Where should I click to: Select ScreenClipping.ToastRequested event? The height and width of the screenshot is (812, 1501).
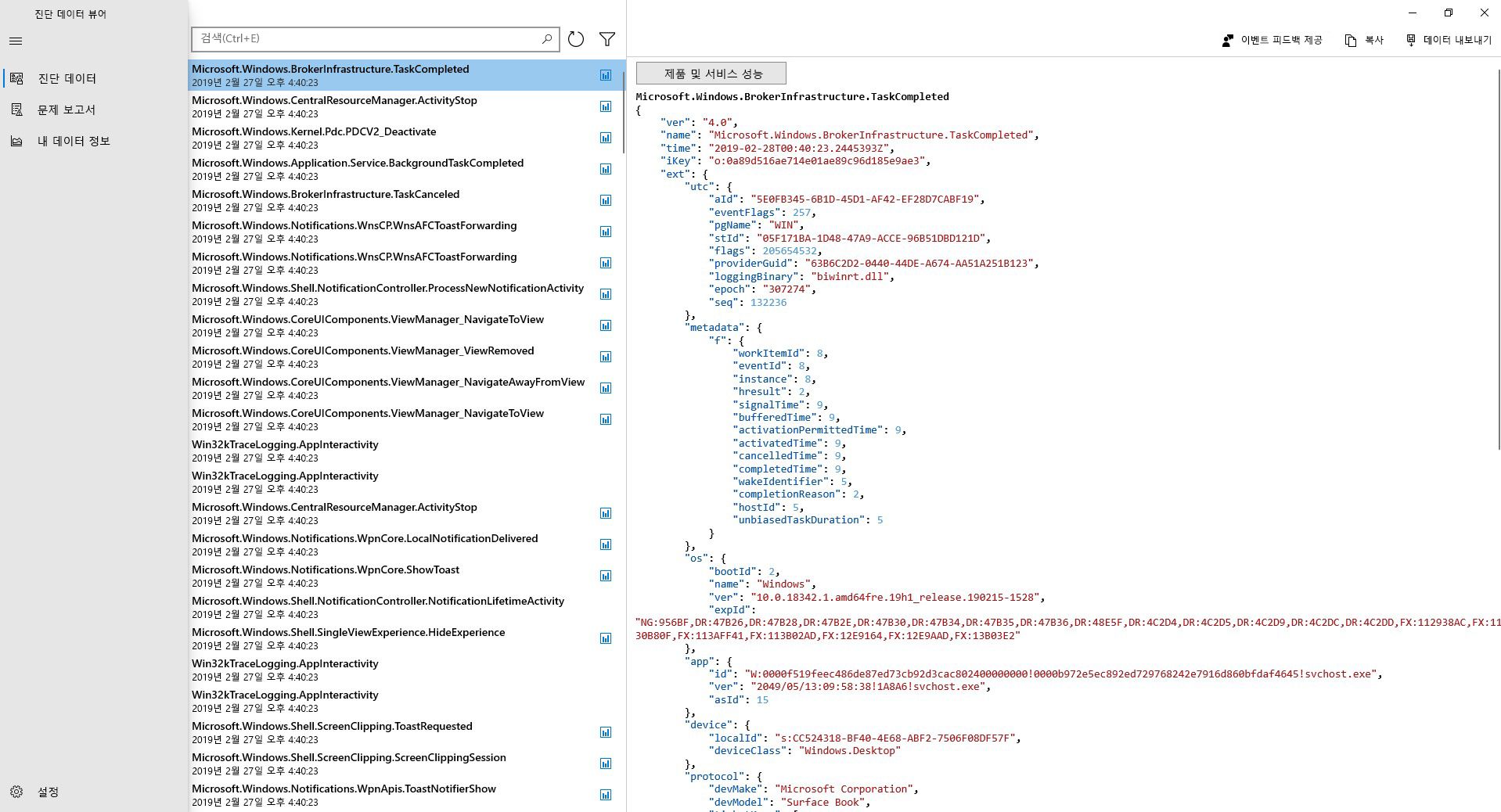[405, 732]
